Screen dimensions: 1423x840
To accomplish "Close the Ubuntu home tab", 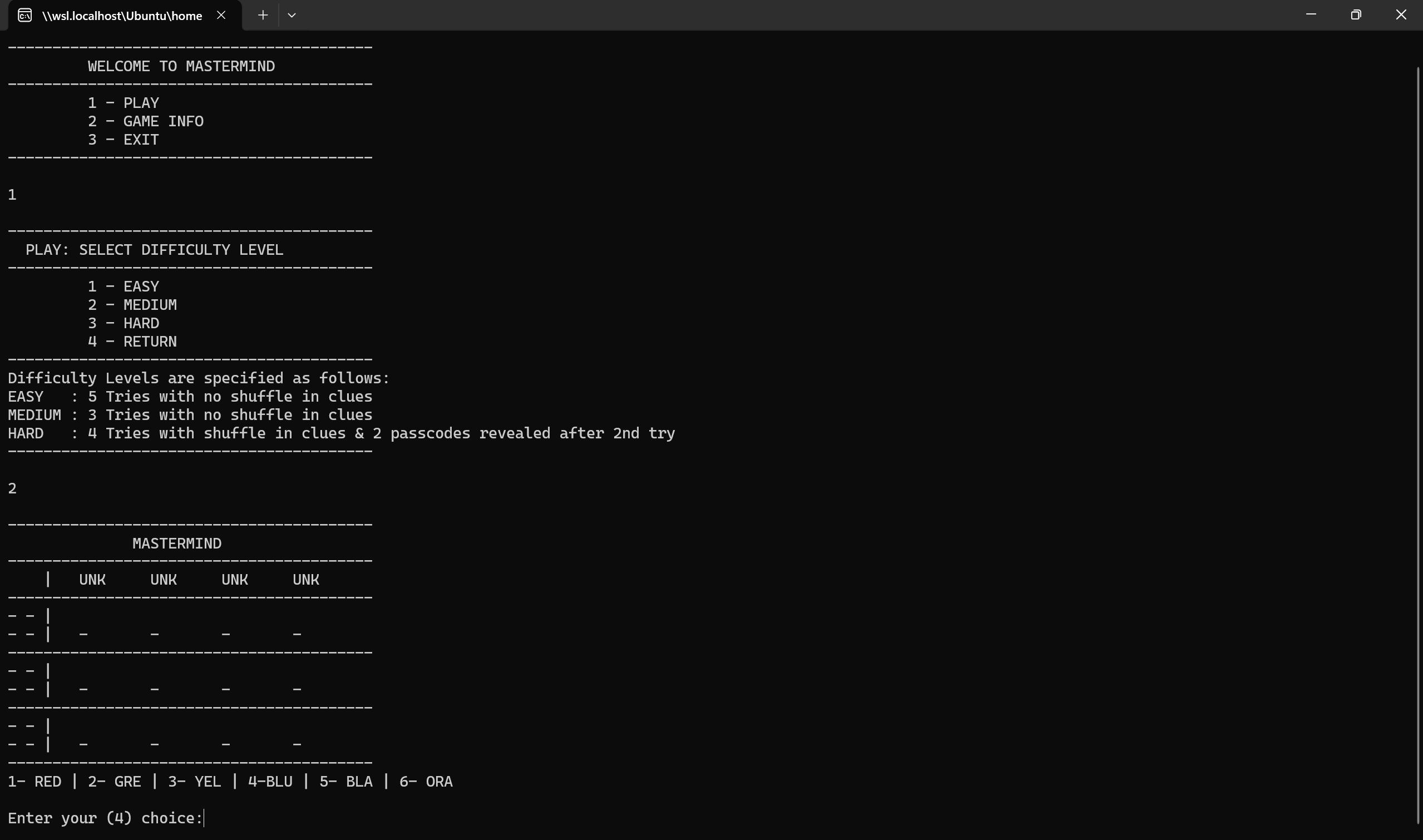I will [x=221, y=15].
